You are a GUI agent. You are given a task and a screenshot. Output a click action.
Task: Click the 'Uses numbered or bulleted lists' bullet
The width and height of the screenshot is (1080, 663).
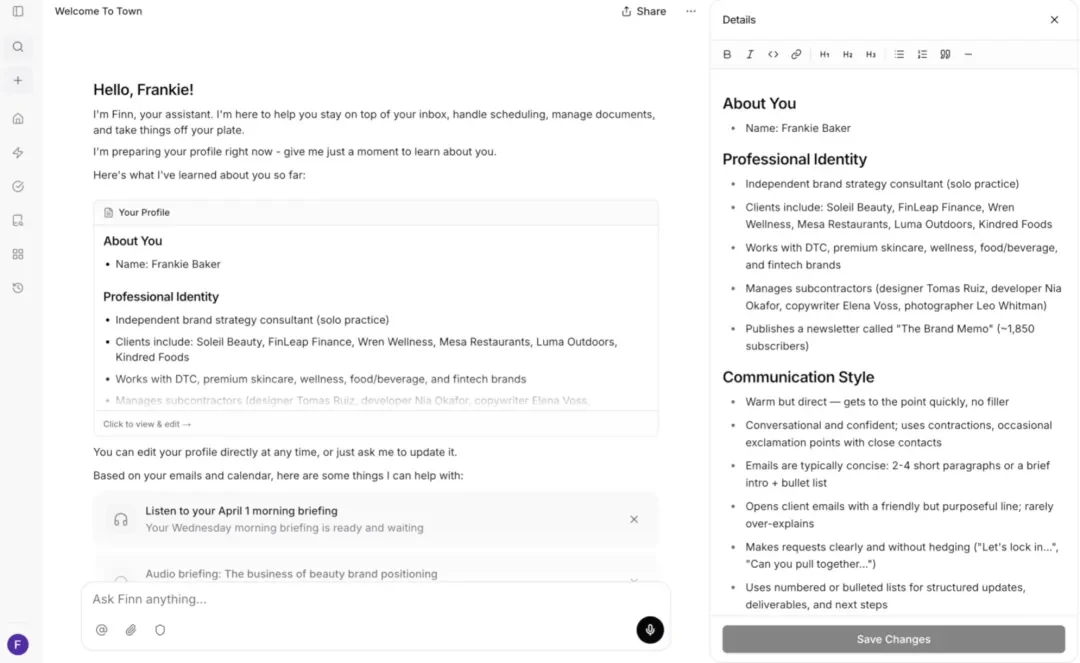885,596
